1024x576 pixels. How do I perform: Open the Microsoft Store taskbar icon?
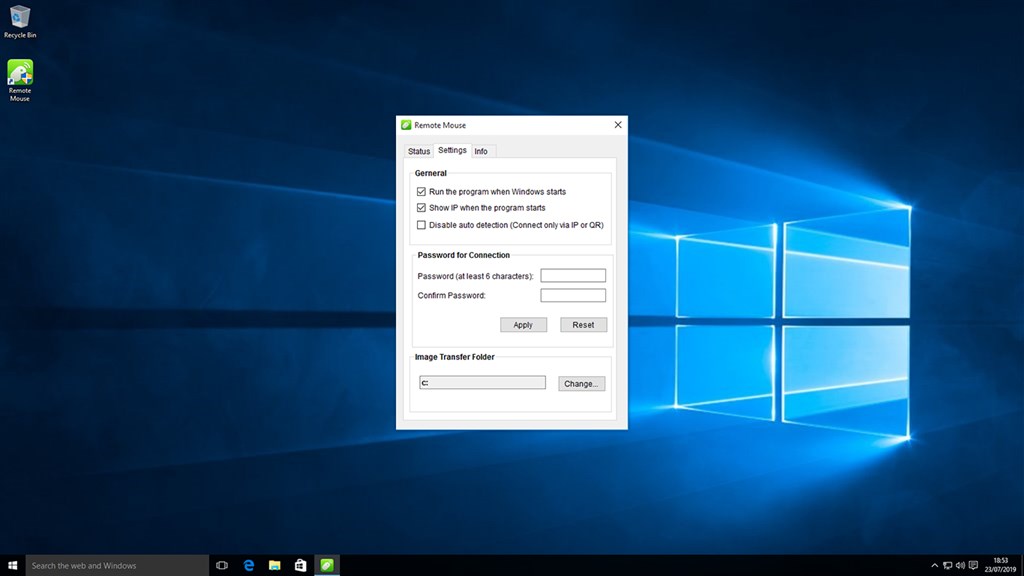pyautogui.click(x=300, y=566)
